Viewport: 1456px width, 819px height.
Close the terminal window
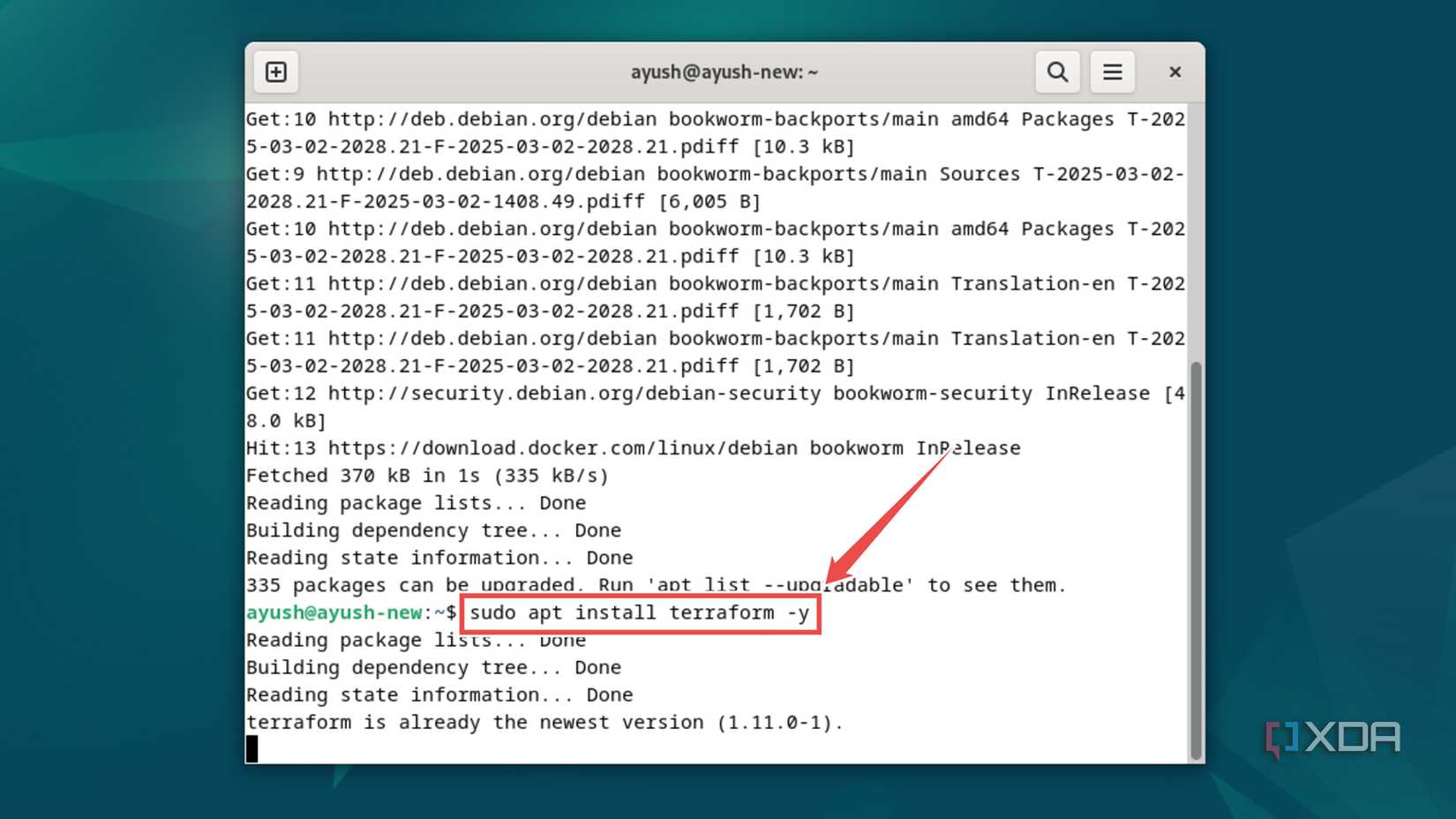(x=1175, y=71)
